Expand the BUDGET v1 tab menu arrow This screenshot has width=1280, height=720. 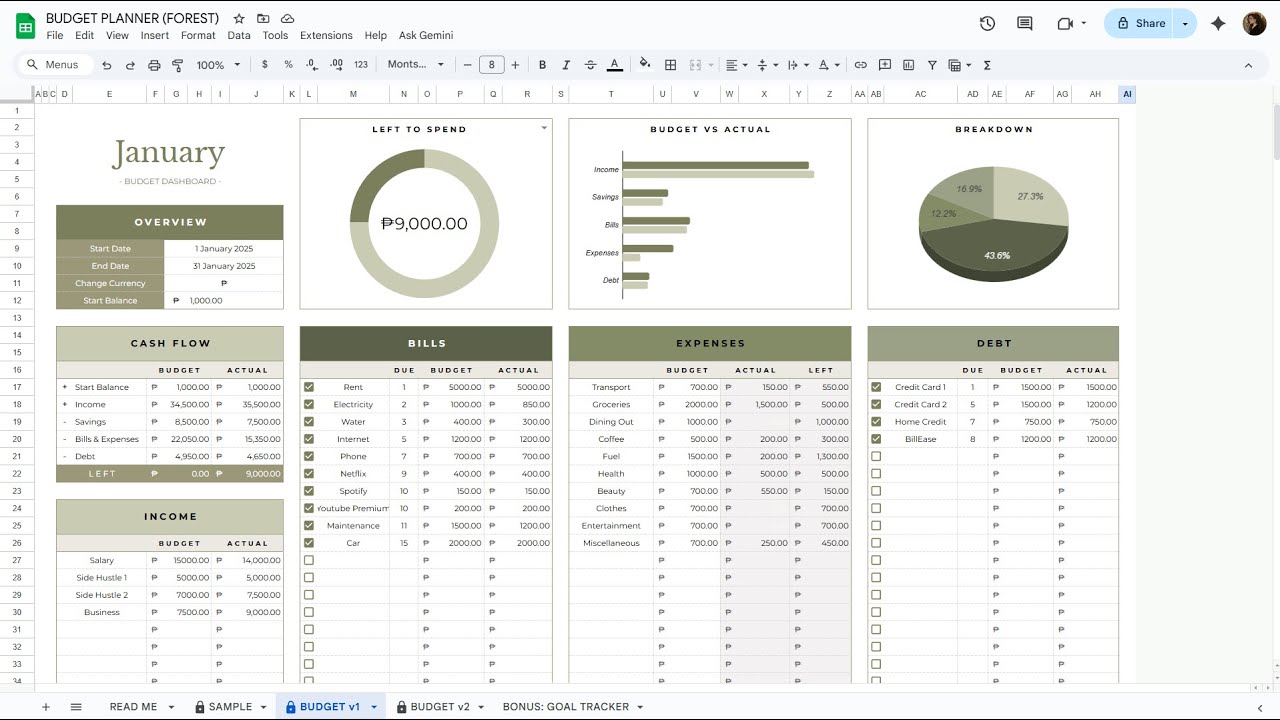pos(374,707)
